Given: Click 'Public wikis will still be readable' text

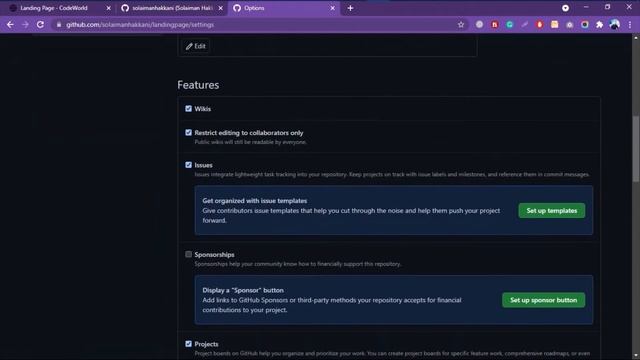Looking at the screenshot, I should pos(250,142).
